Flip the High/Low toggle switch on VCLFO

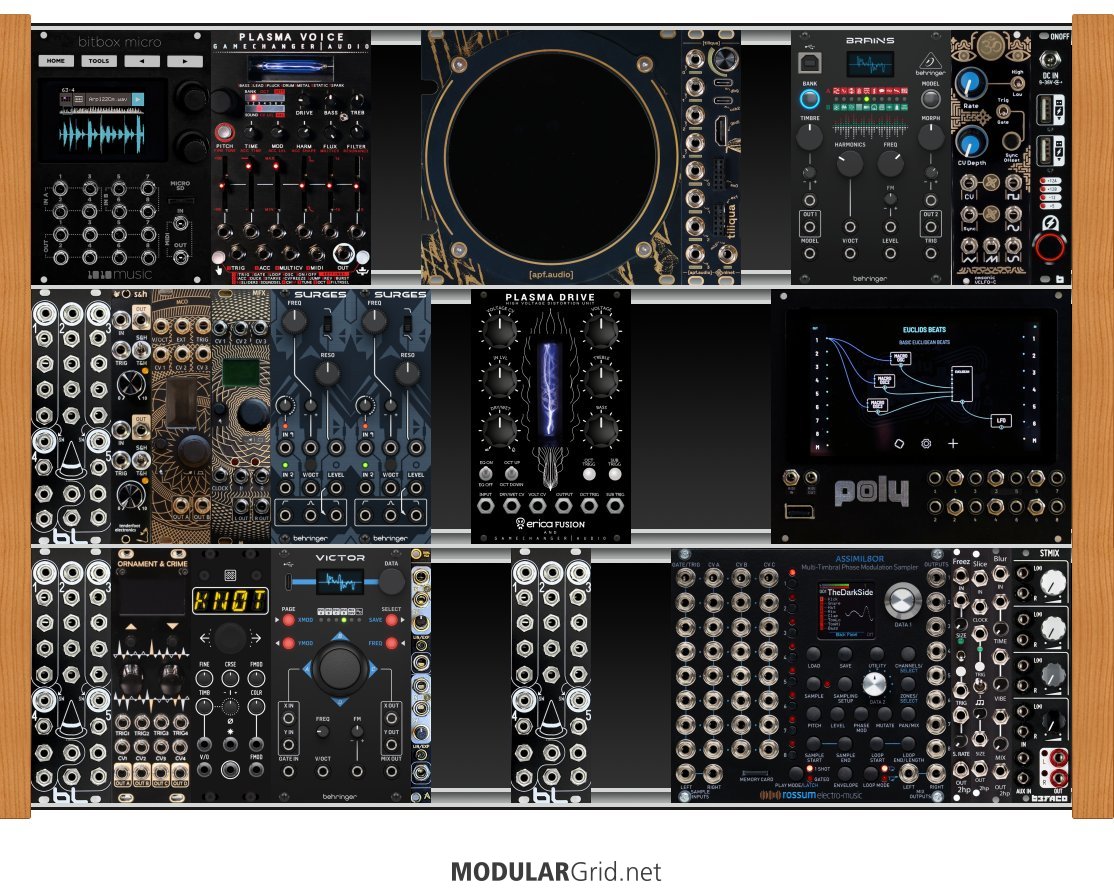pyautogui.click(x=1017, y=83)
